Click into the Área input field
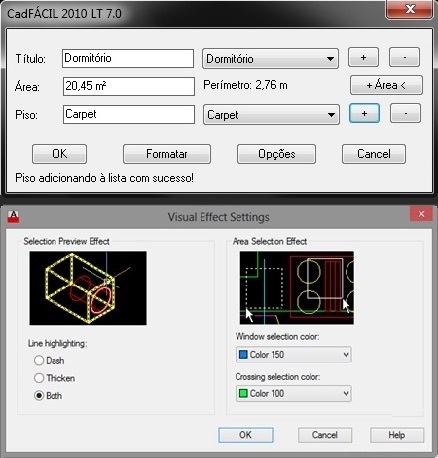 click(x=129, y=86)
